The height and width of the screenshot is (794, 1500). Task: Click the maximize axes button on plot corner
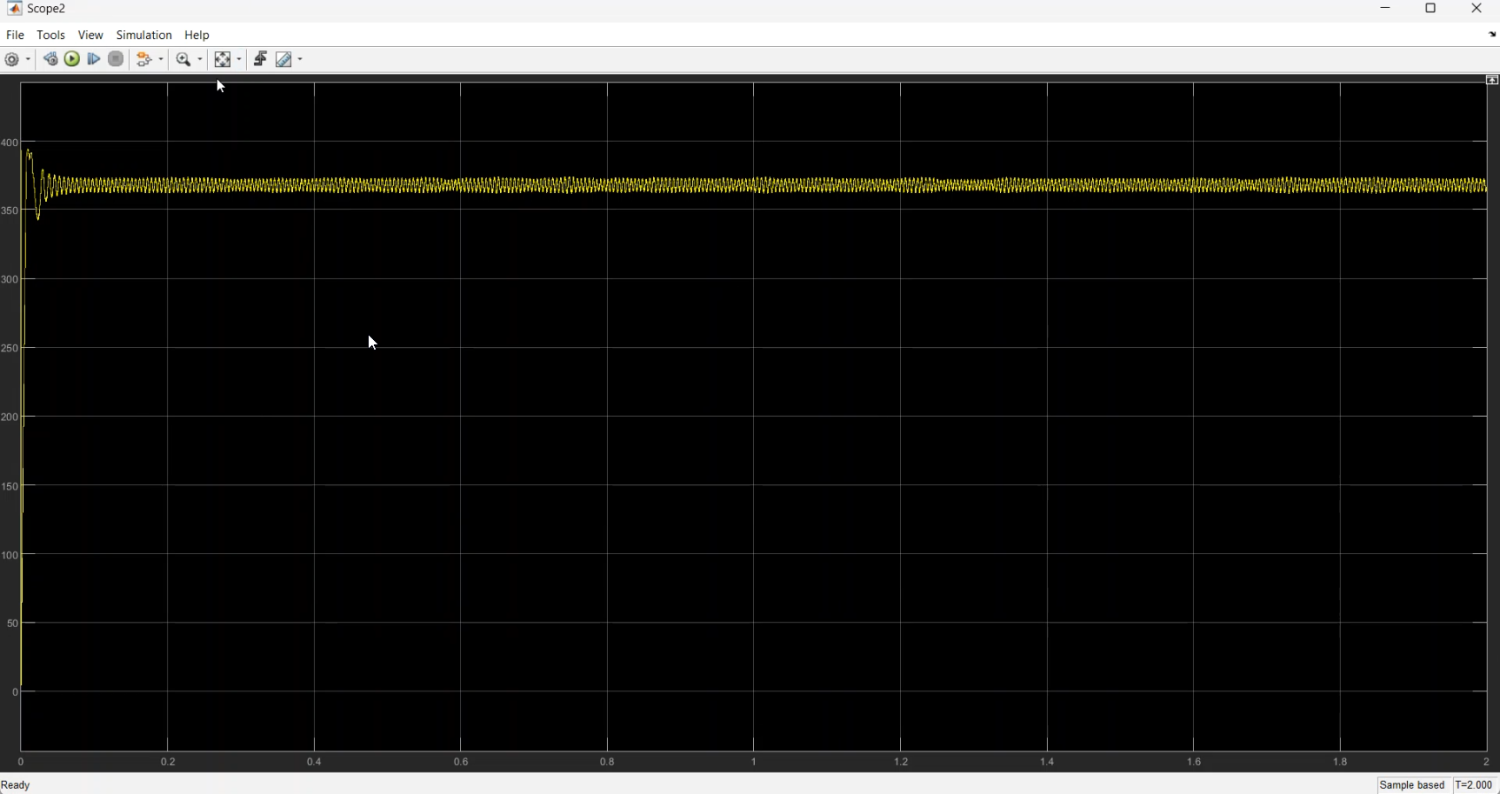pyautogui.click(x=1491, y=80)
